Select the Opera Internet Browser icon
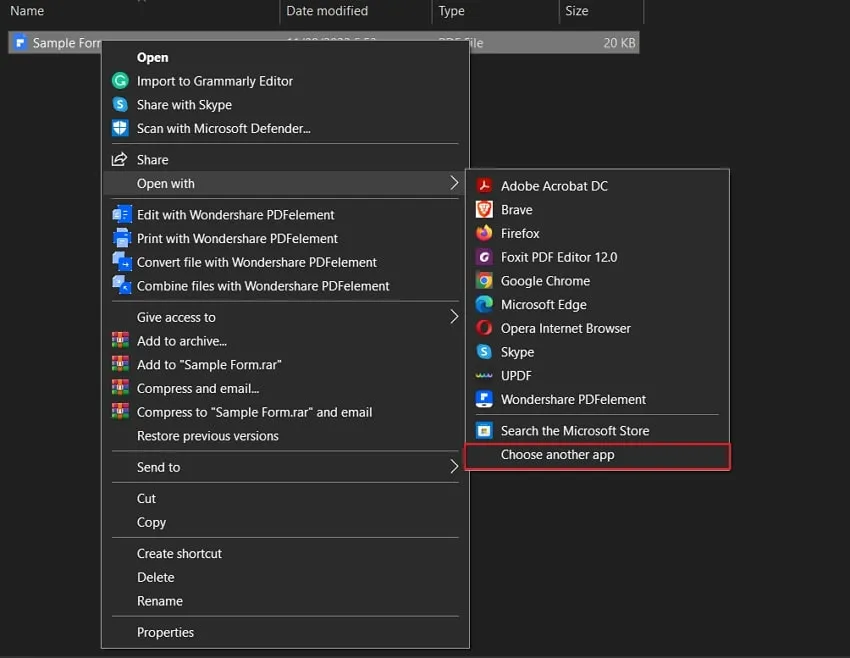 (484, 328)
